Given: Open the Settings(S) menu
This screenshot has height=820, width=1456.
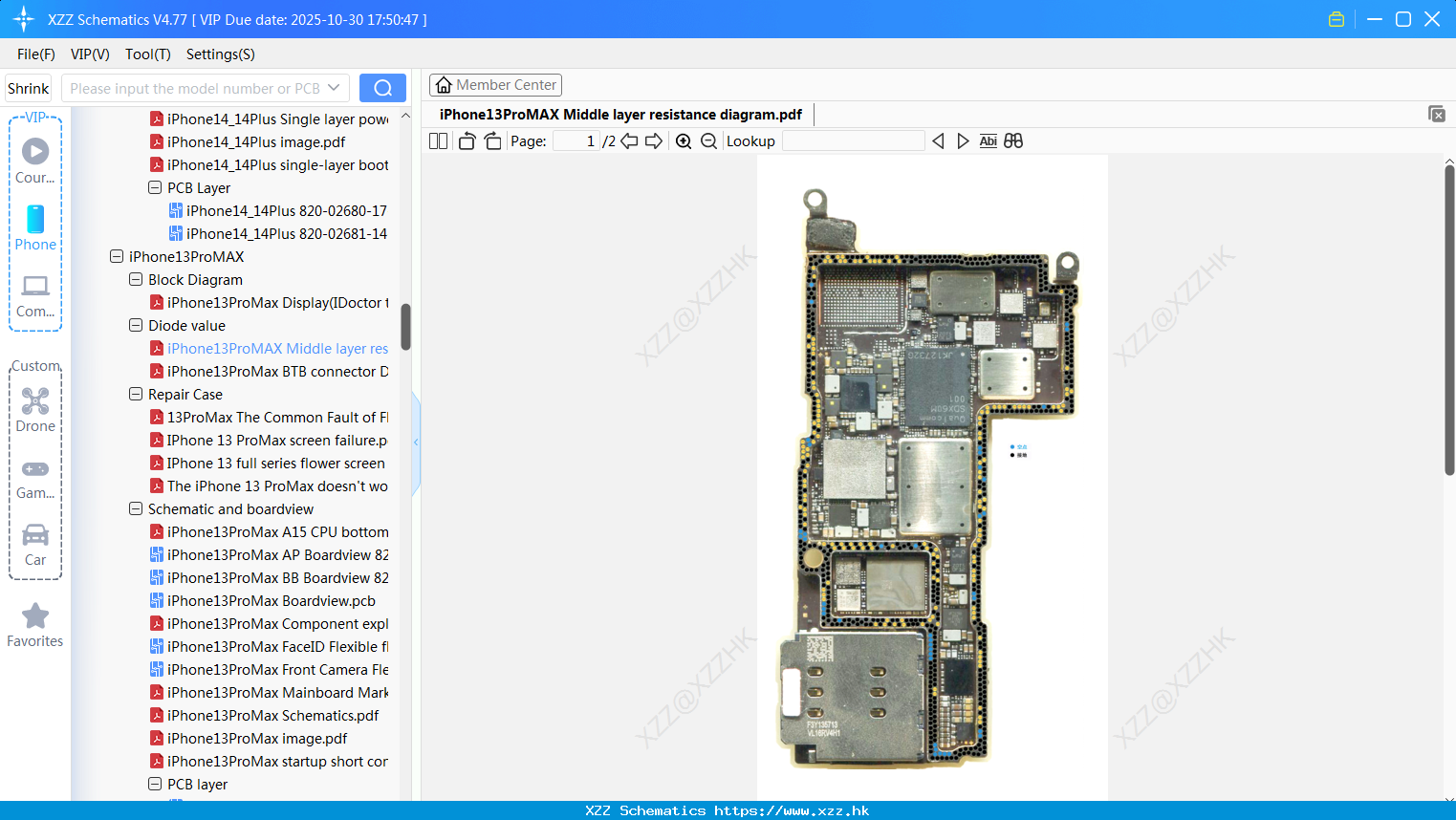Looking at the screenshot, I should point(221,54).
